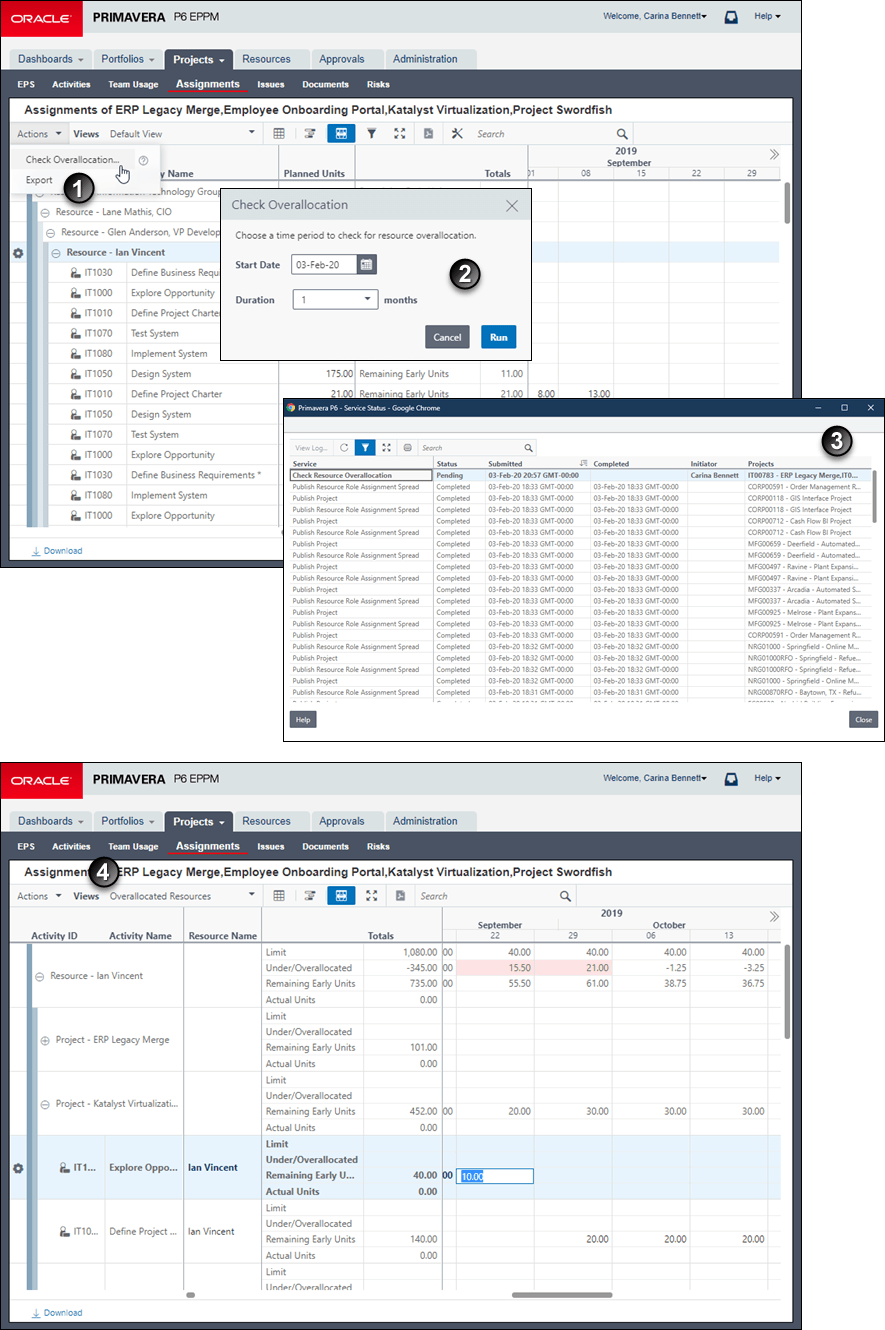Screen dimensions: 885x1330
Task: Click the refresh icon in Service Status window
Action: pyautogui.click(x=345, y=448)
